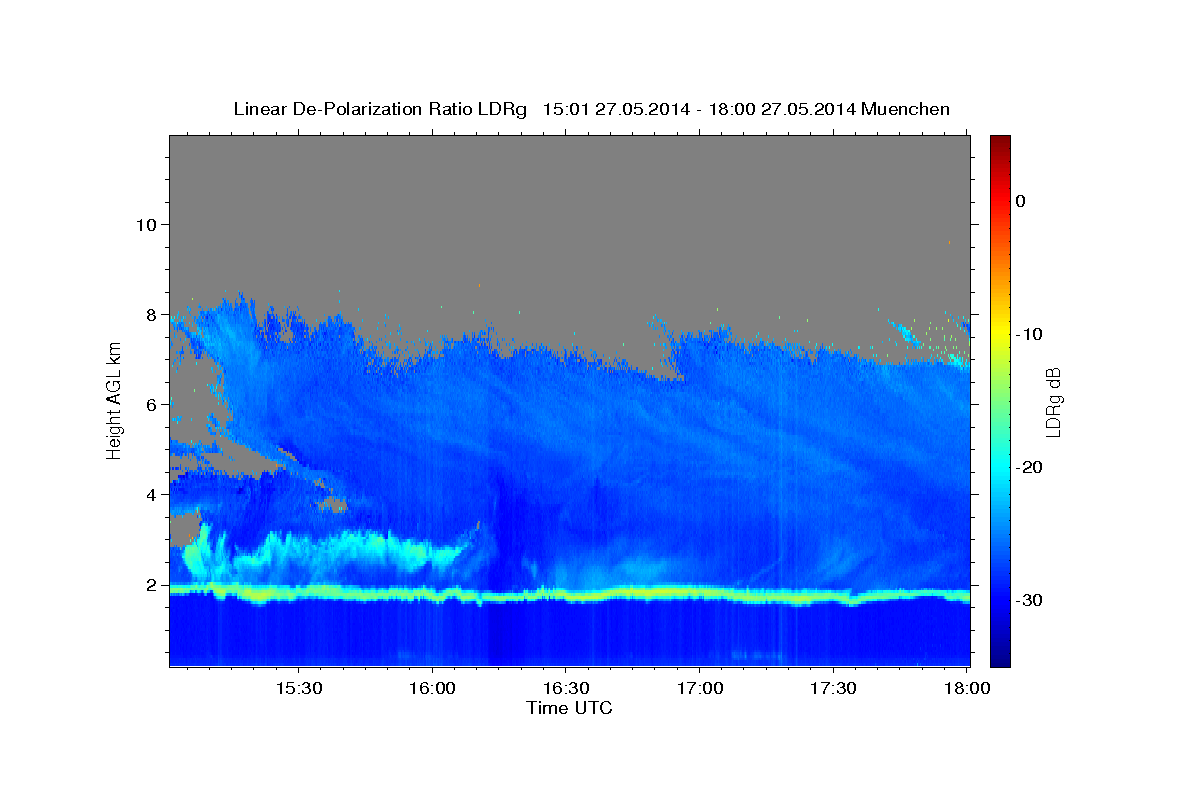
Task: Click the 15:30 time axis label
Action: (x=299, y=688)
